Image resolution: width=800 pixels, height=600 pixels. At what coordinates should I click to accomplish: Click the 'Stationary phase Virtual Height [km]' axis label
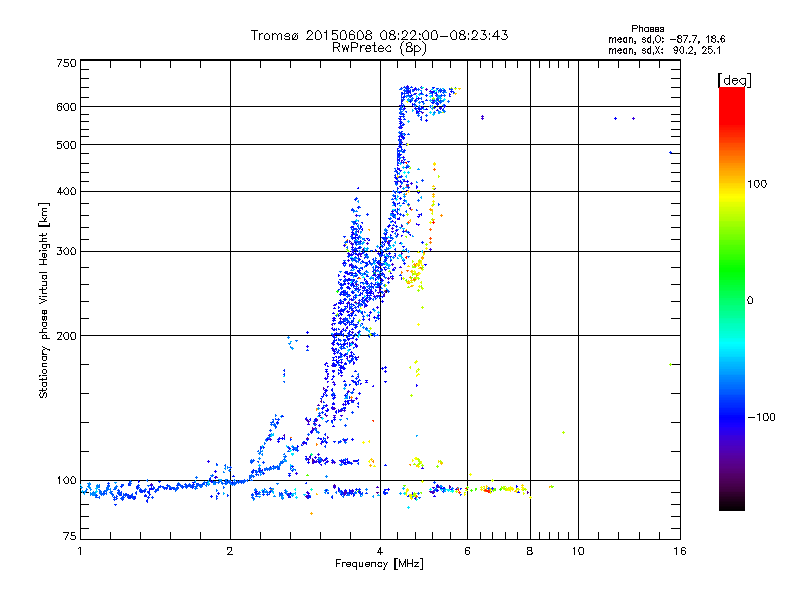[x=44, y=300]
